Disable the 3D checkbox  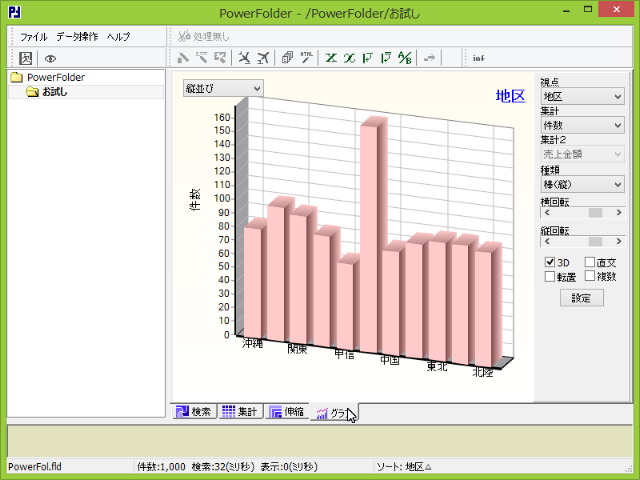(550, 262)
